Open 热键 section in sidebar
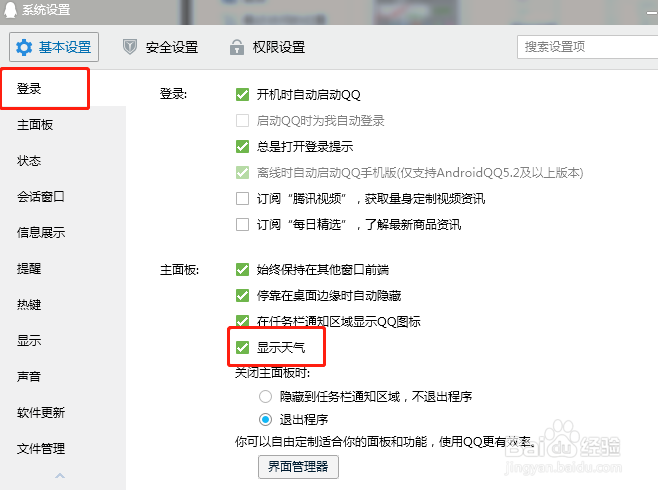658x490 pixels. (x=29, y=305)
